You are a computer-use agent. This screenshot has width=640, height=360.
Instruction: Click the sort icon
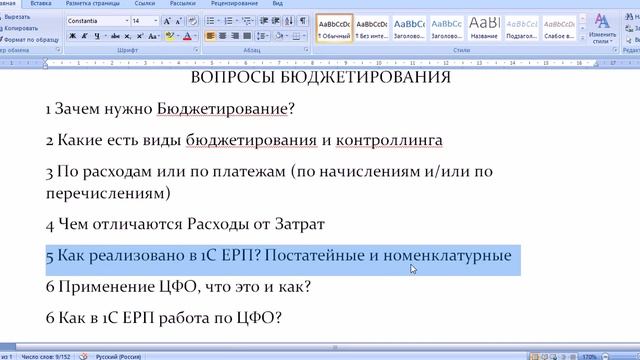(289, 21)
